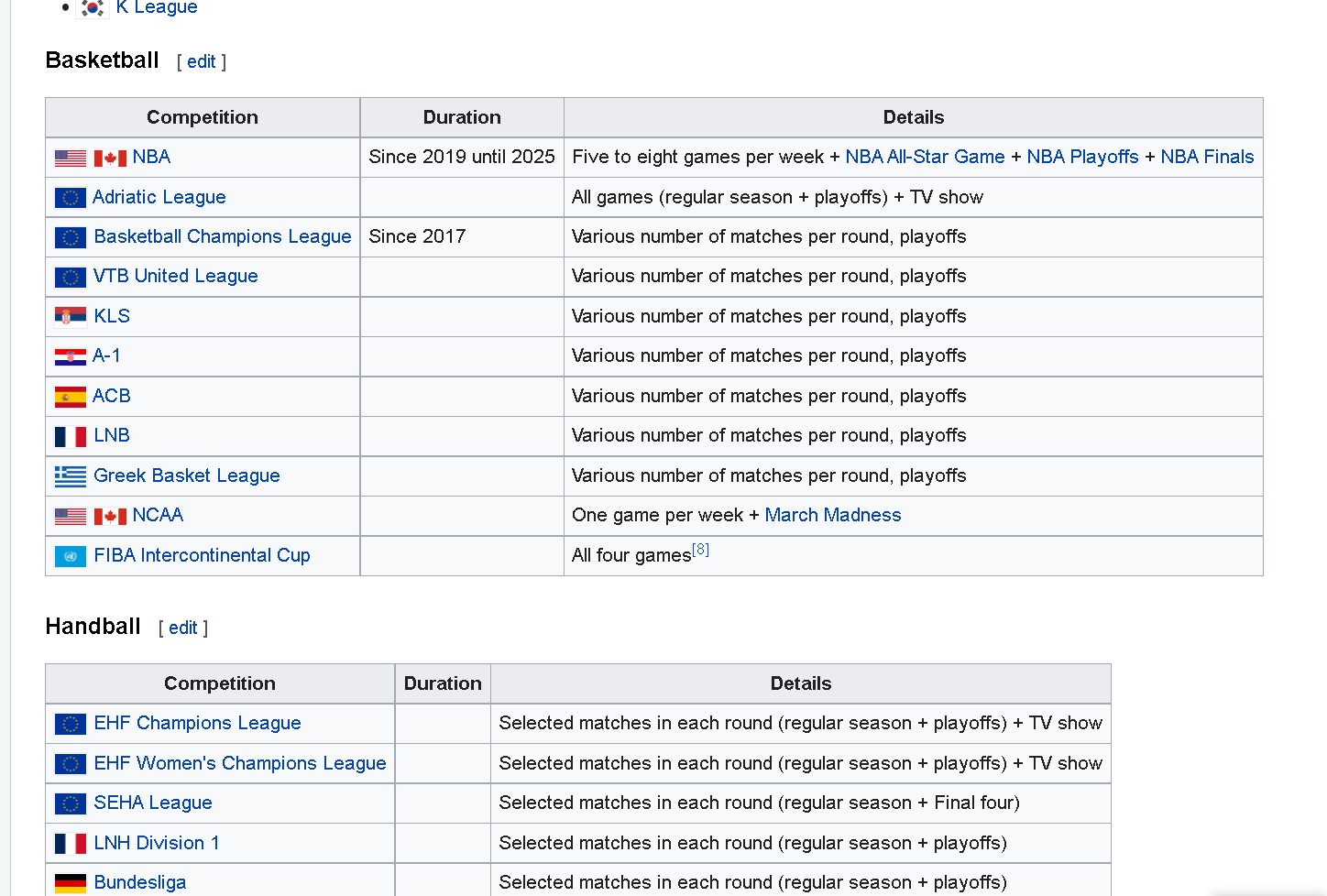Click the EU flag beside EHF Women's Champions League
Image resolution: width=1327 pixels, height=896 pixels.
pyautogui.click(x=71, y=764)
